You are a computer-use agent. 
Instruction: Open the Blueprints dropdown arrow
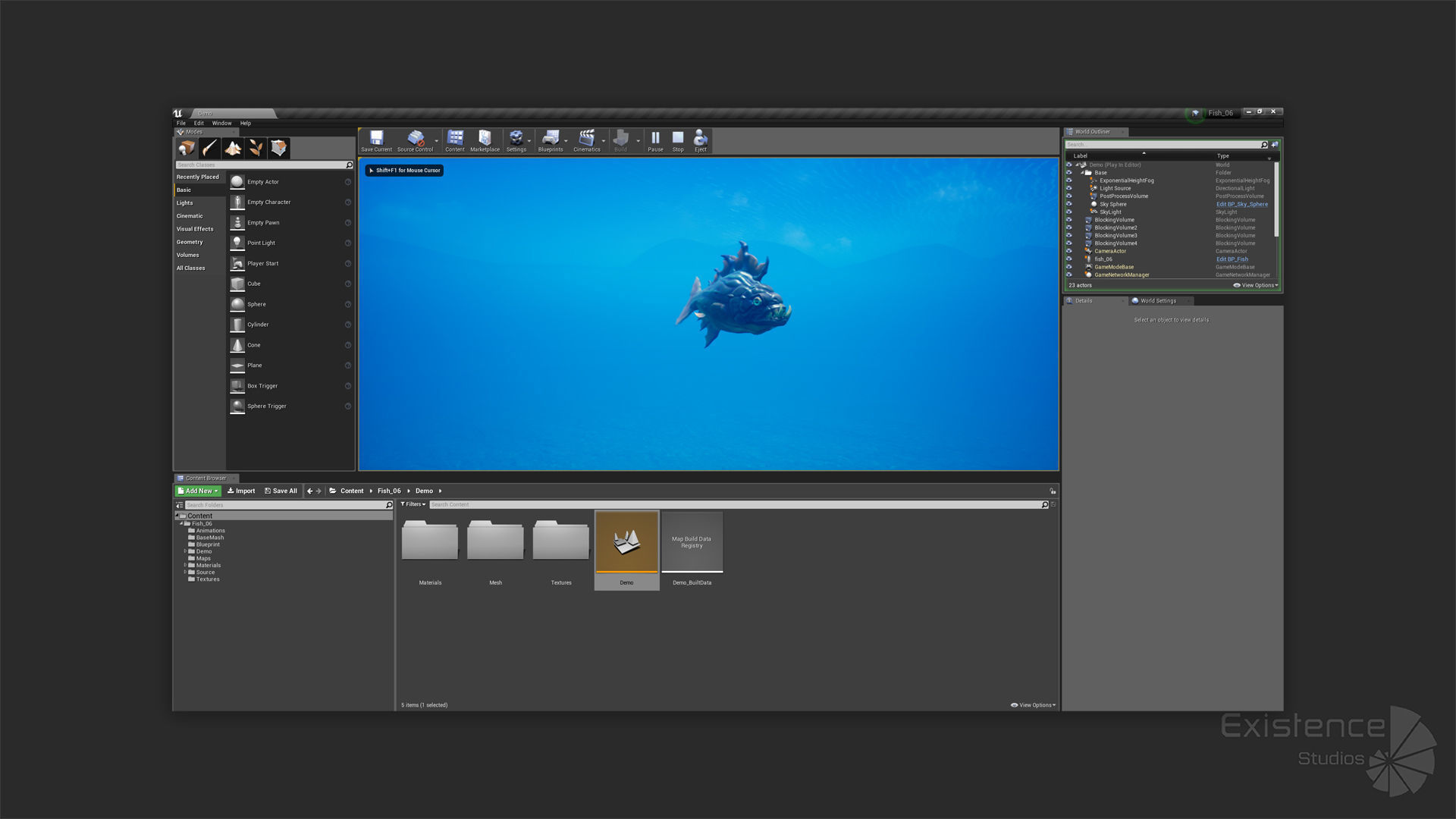566,141
